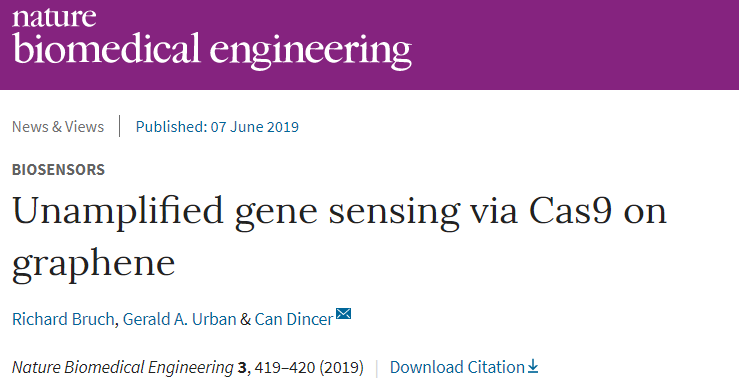
Task: Open Richard Bruch author link
Action: tap(63, 320)
